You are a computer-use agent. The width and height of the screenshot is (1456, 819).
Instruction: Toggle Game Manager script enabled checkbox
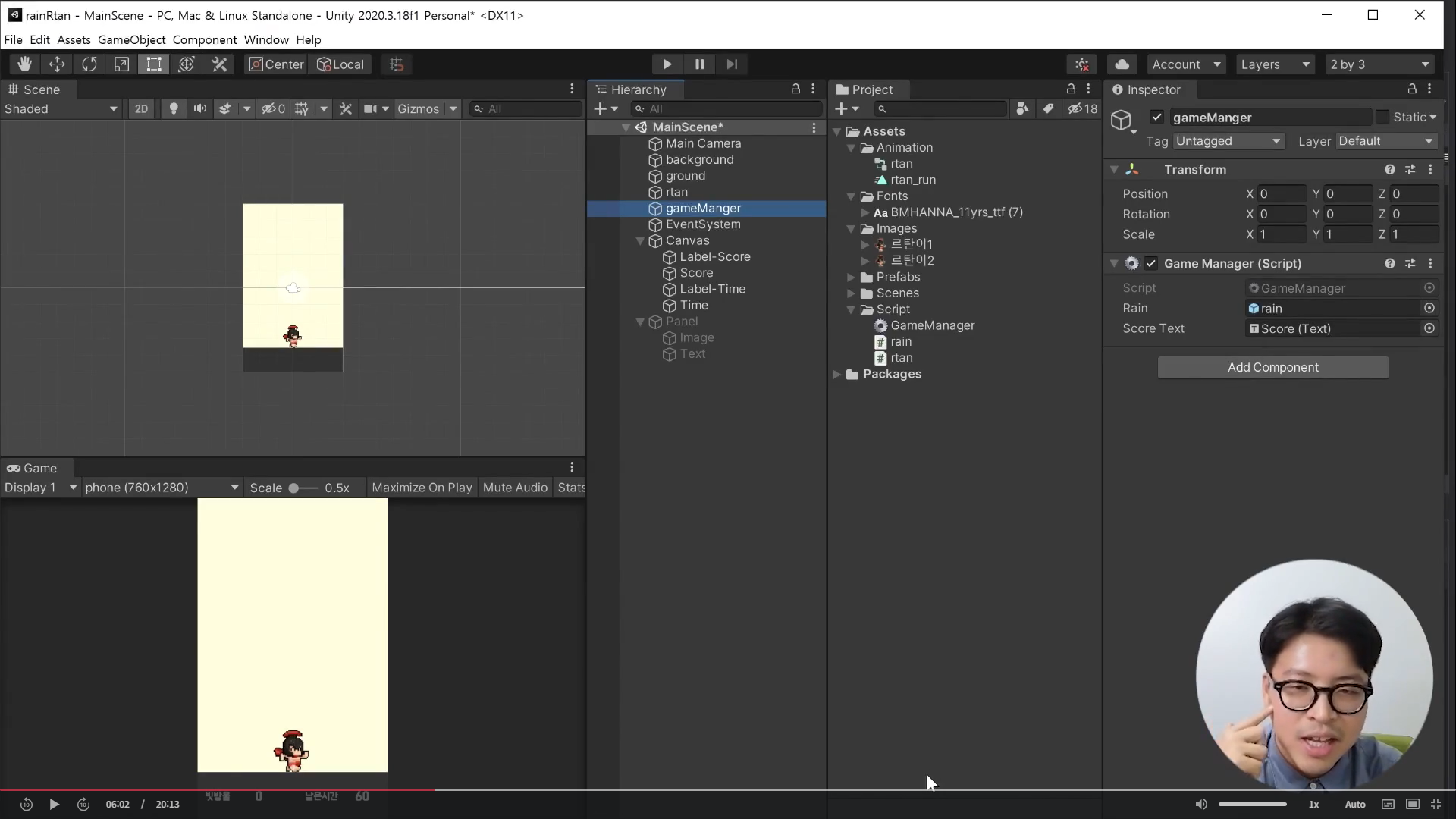tap(1151, 263)
